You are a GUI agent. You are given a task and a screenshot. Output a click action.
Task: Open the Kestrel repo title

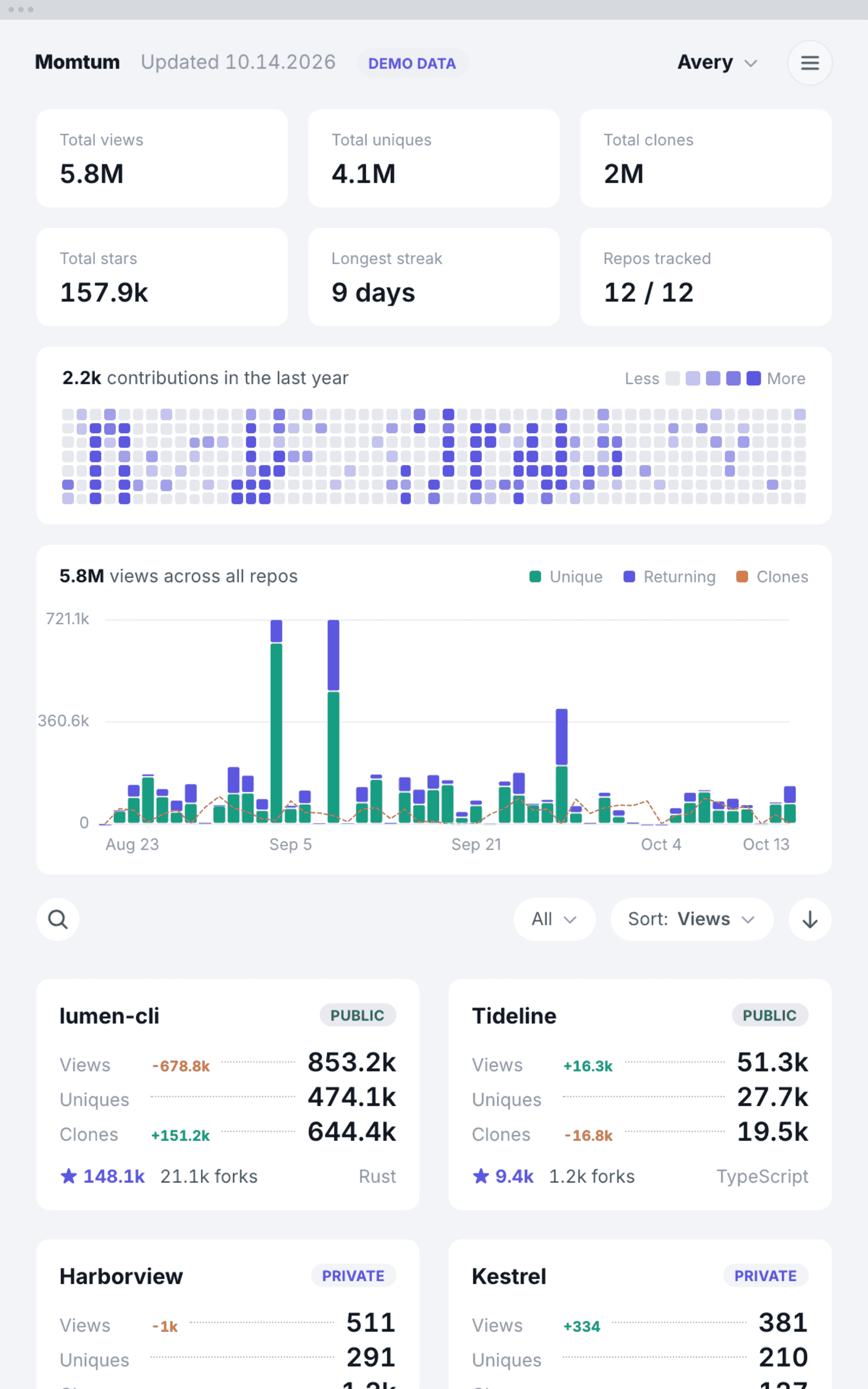(509, 1277)
